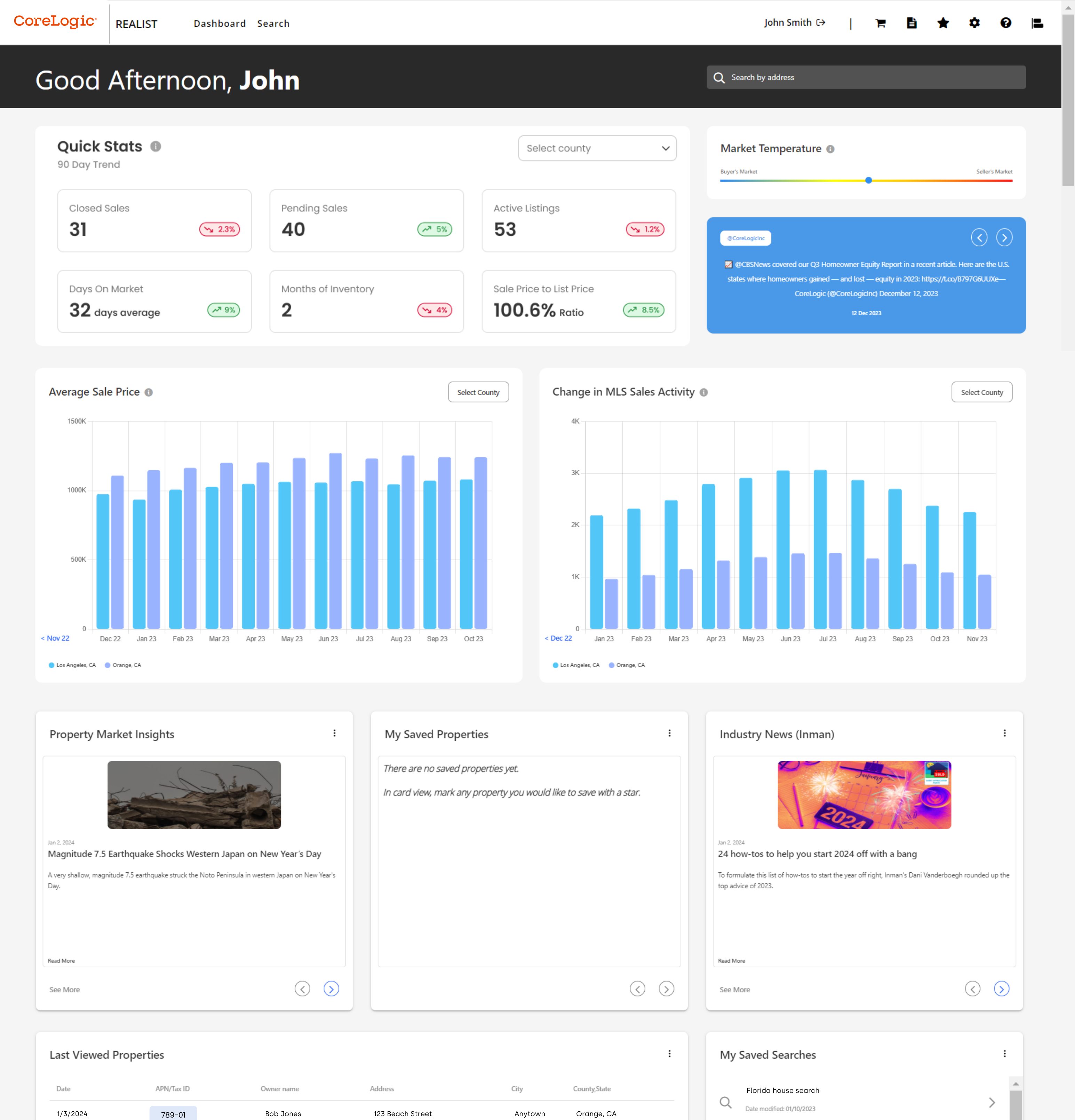Open the settings gear icon
The height and width of the screenshot is (1120, 1075).
tap(975, 23)
